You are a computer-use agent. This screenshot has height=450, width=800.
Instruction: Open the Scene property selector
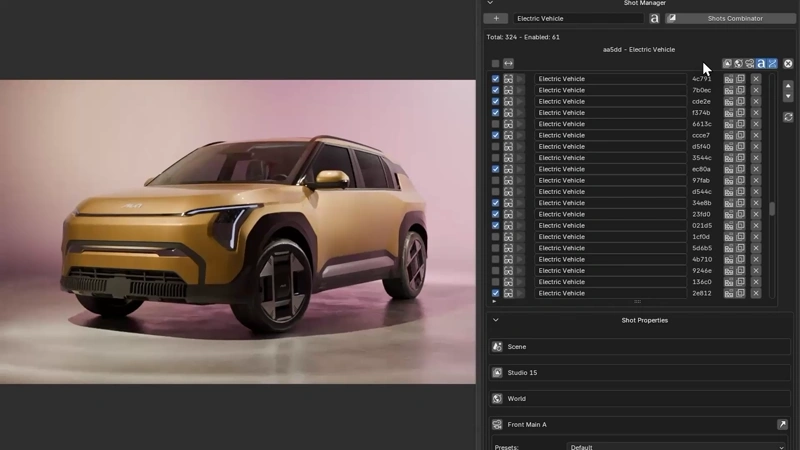640,346
